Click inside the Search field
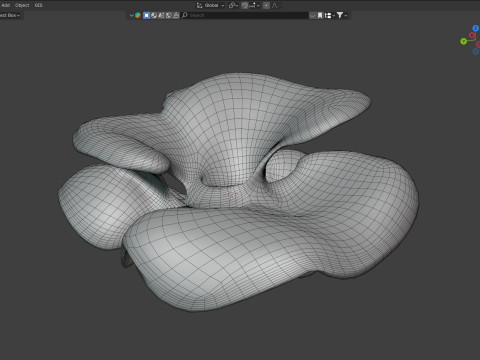The image size is (480, 360). [x=244, y=15]
